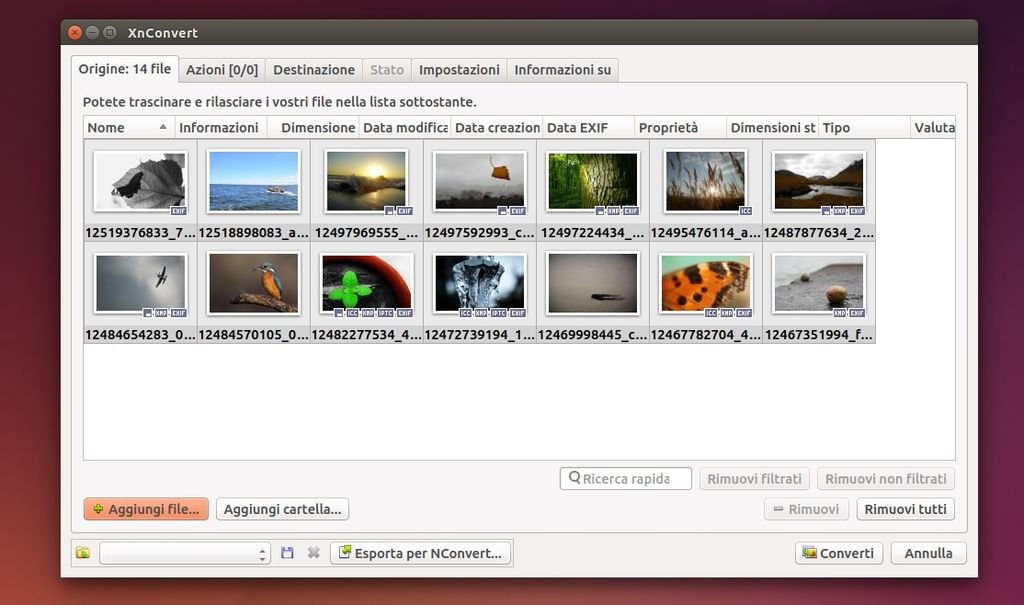Sort list by the Dimensione column header
1024x605 pixels.
tap(317, 128)
